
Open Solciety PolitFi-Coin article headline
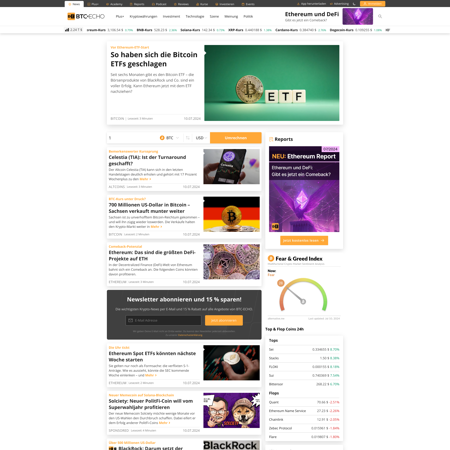[151, 404]
